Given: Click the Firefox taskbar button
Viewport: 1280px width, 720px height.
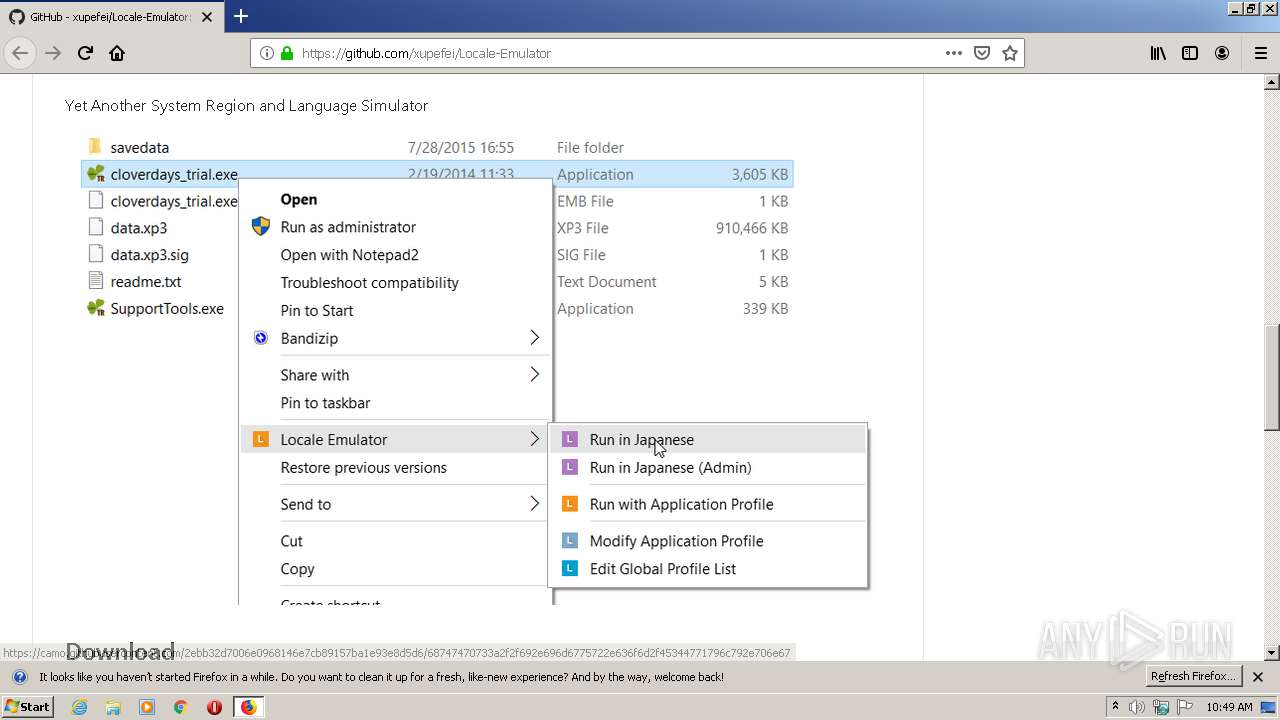Looking at the screenshot, I should [x=249, y=707].
